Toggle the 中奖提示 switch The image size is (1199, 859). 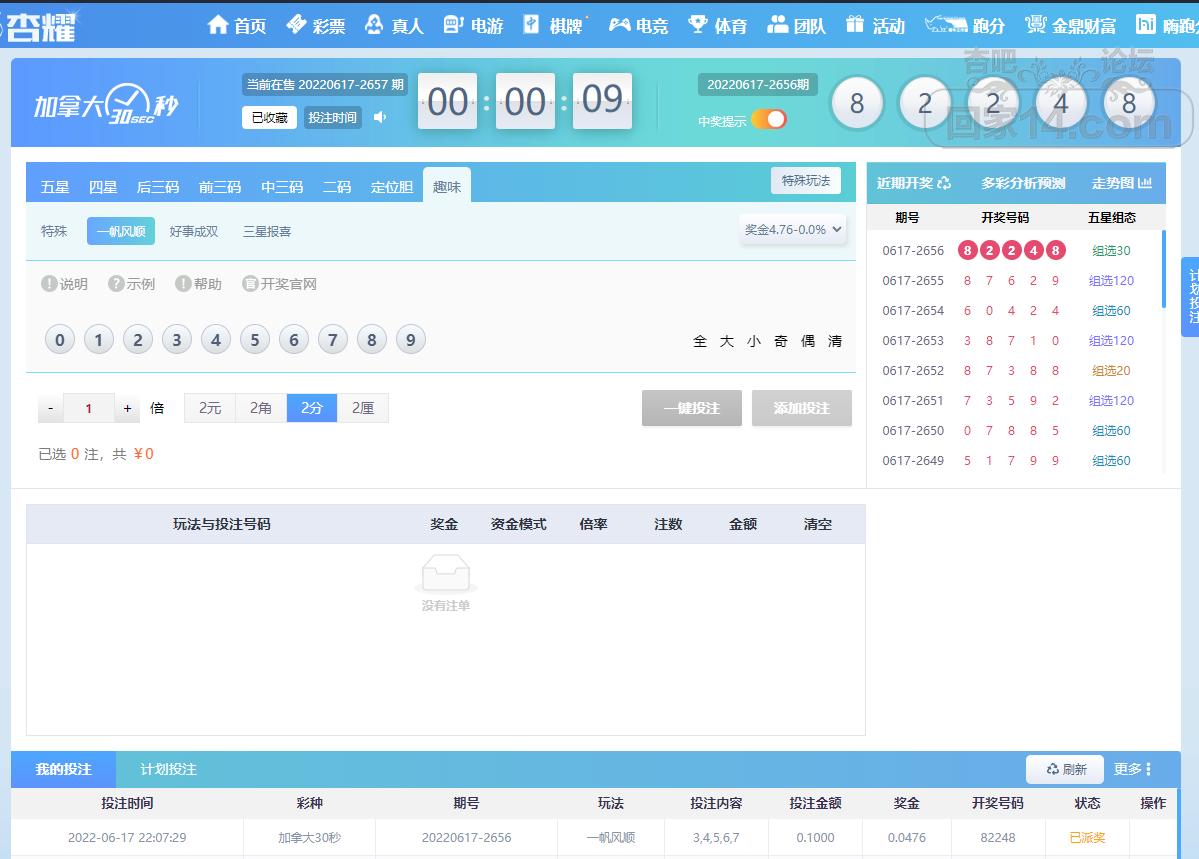click(x=769, y=120)
